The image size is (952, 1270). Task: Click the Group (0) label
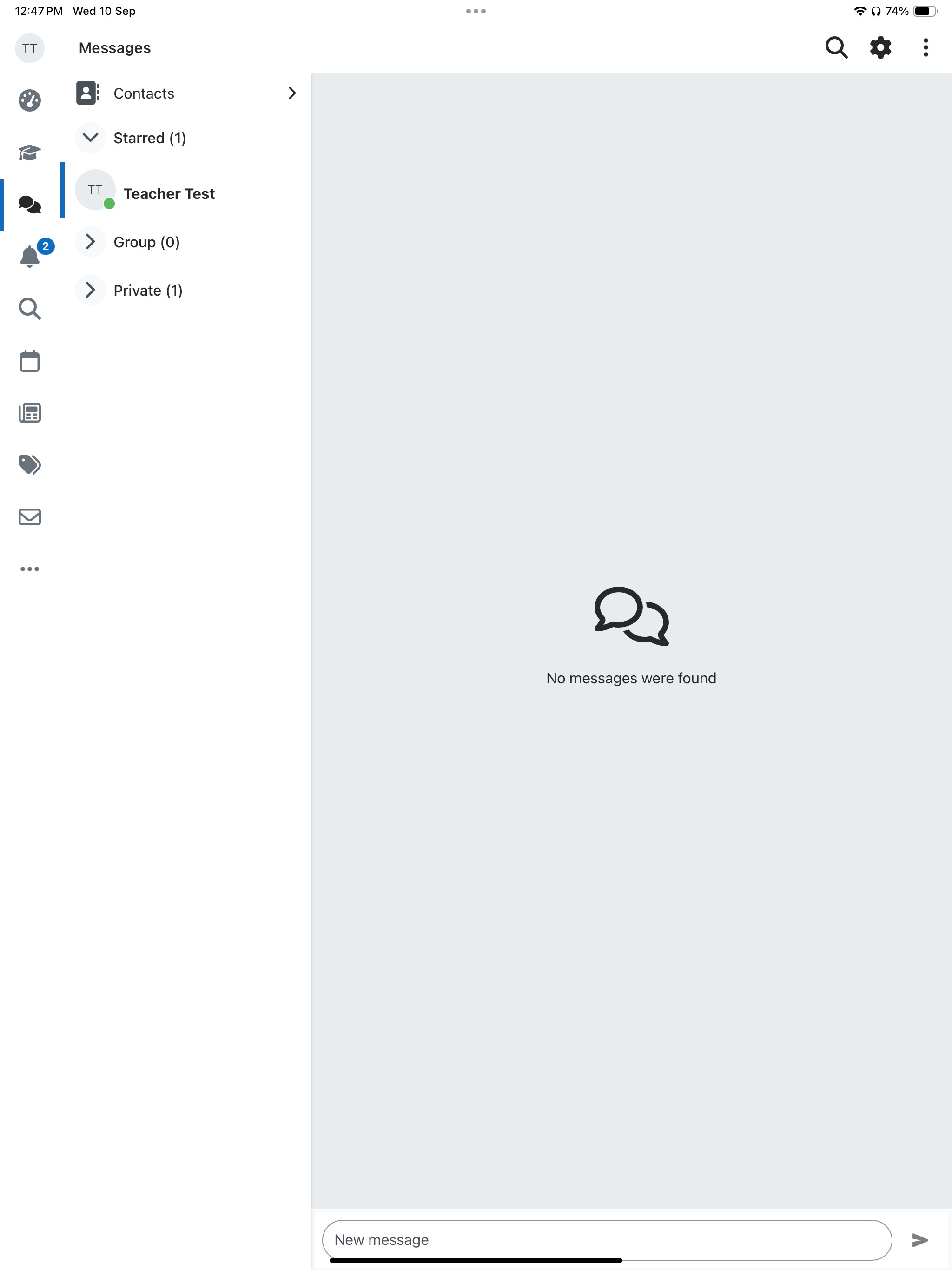(146, 242)
